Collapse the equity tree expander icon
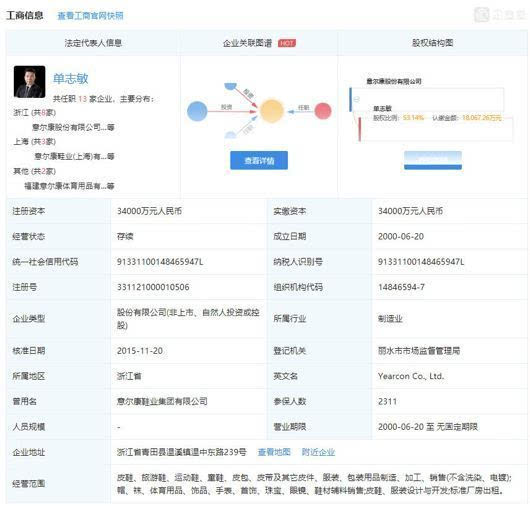 coord(357,99)
